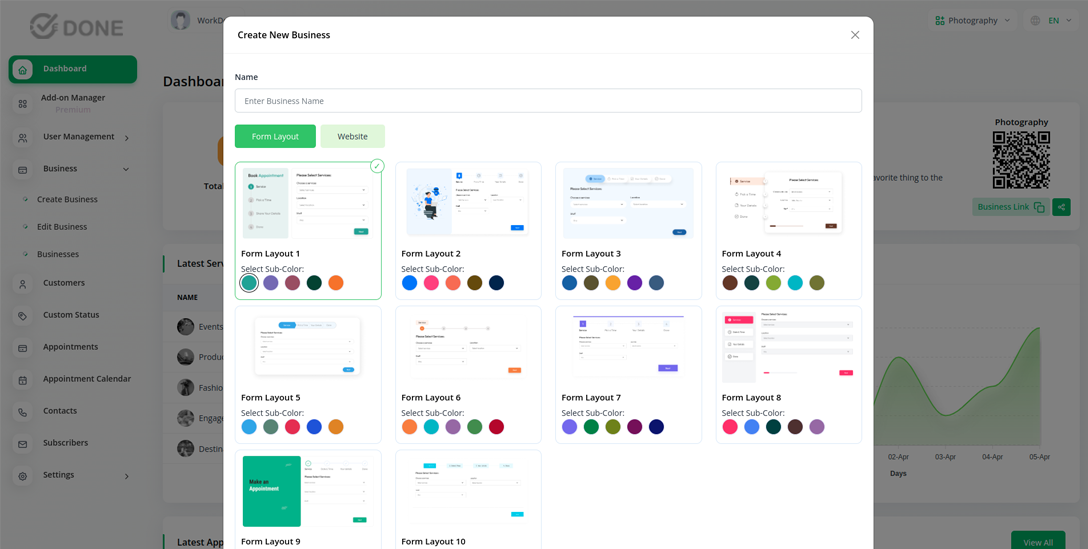This screenshot has width=1088, height=549.
Task: Pick green sub-color for Form Layout 6
Action: tap(475, 427)
